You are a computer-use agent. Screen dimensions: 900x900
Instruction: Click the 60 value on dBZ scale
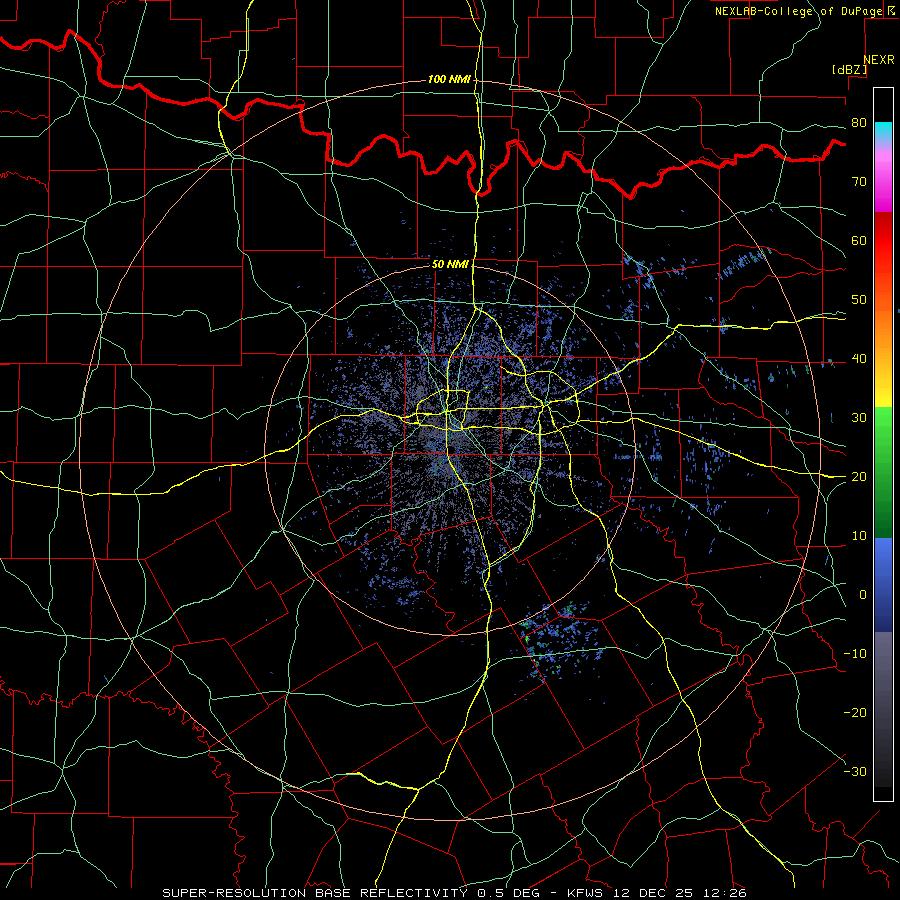pos(859,240)
